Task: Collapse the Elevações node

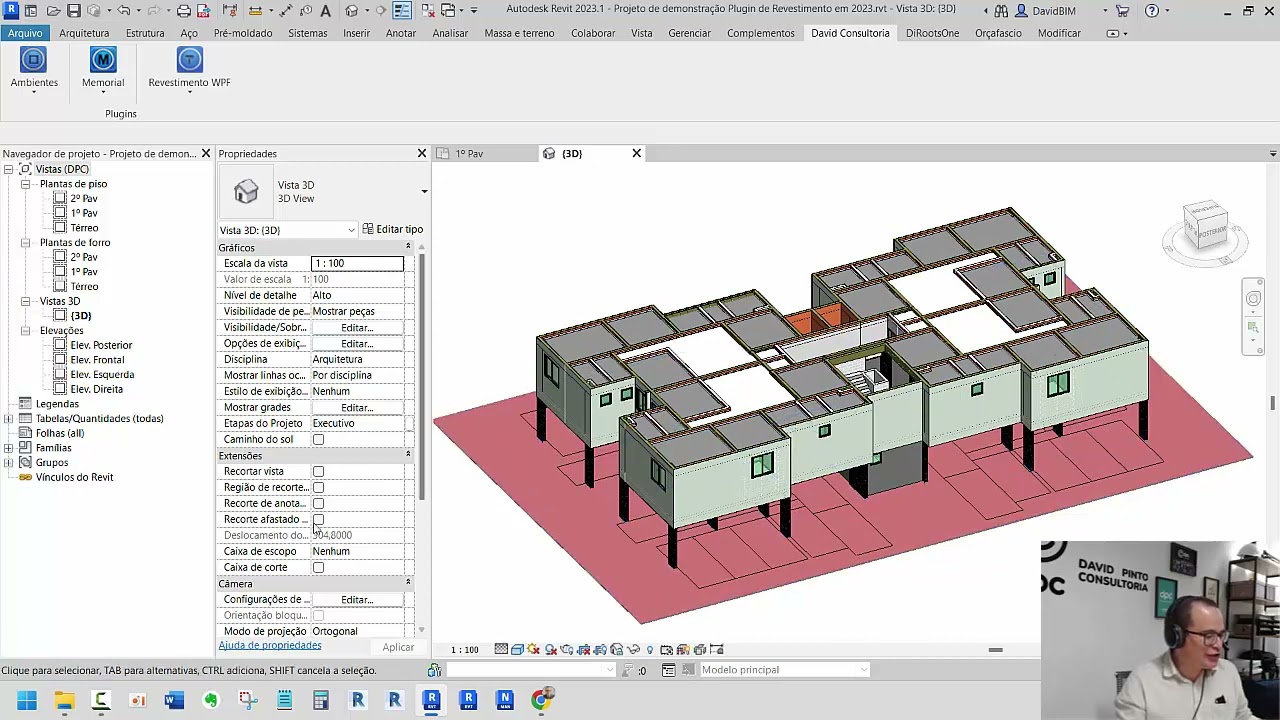Action: 26,331
